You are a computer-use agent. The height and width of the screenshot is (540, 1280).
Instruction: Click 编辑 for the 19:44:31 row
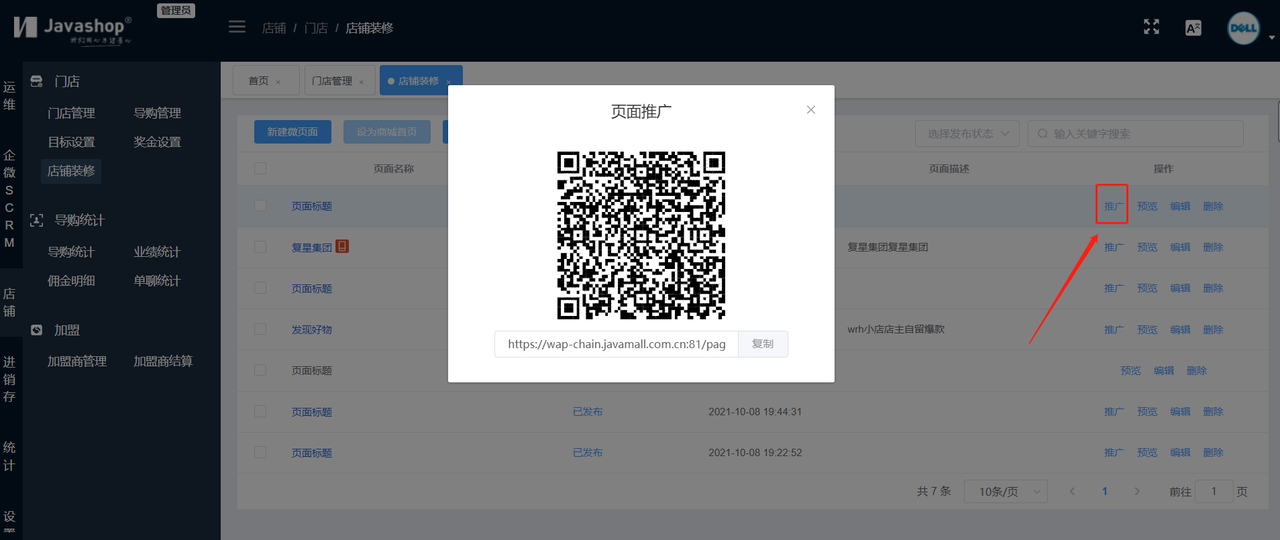[1180, 411]
